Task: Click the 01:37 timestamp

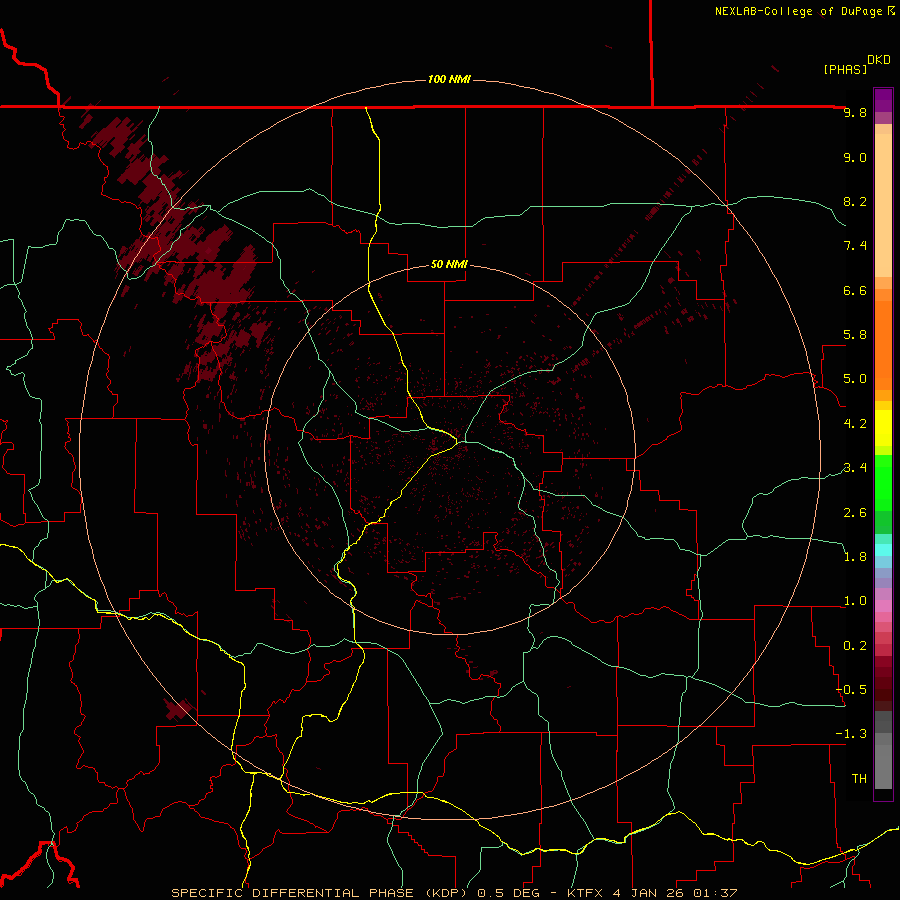Action: [x=715, y=893]
